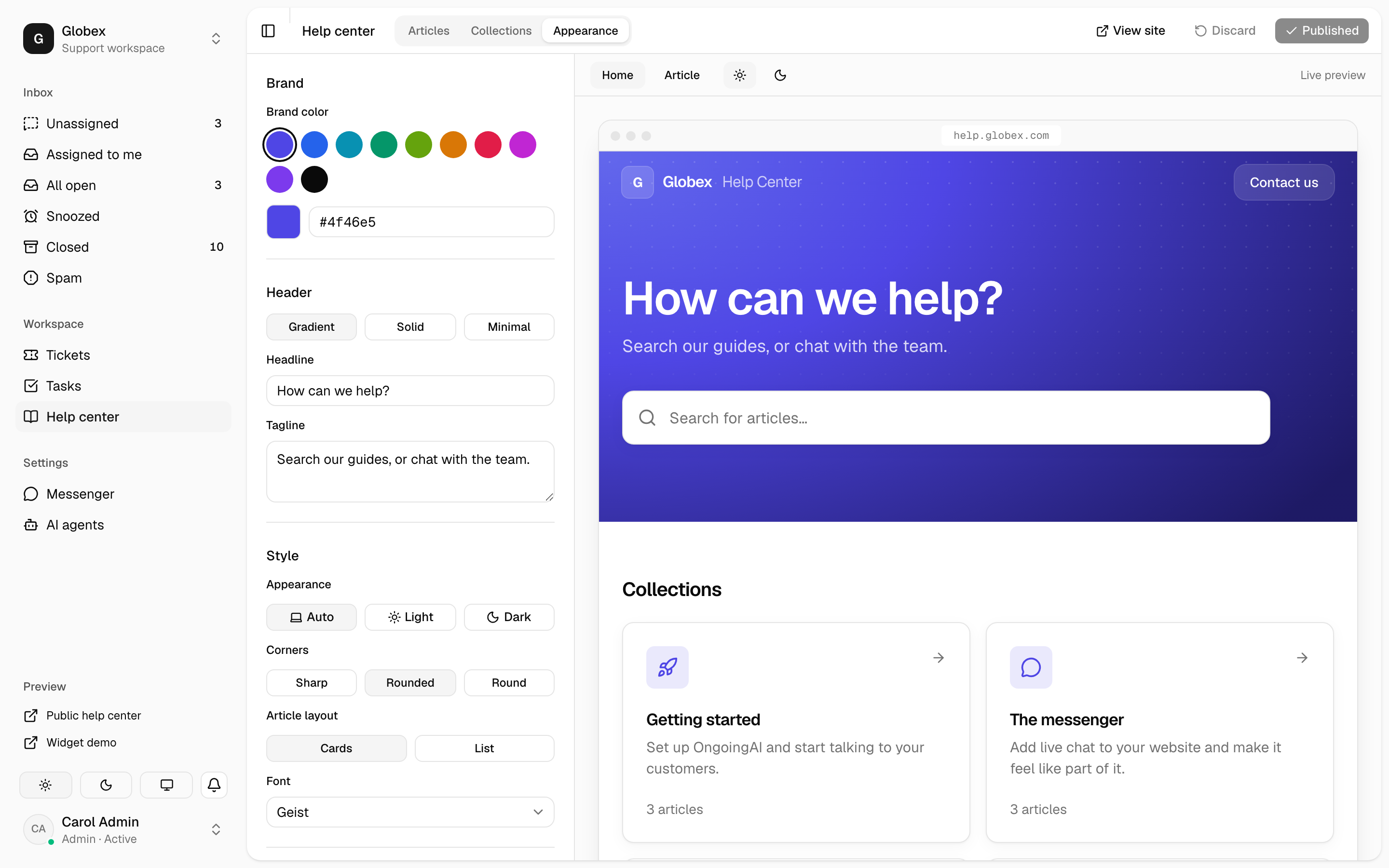Viewport: 1389px width, 868px height.
Task: Switch live preview to dark mode moon icon
Action: [x=780, y=75]
